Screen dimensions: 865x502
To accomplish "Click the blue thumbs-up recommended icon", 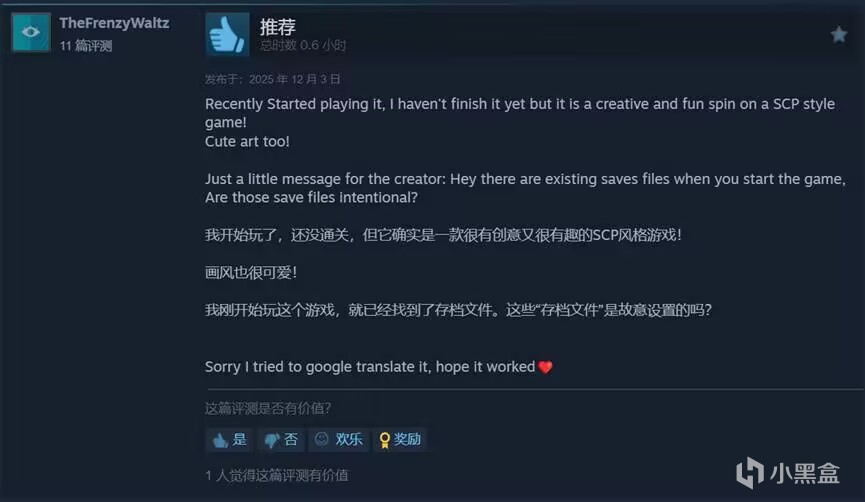I will pos(227,34).
